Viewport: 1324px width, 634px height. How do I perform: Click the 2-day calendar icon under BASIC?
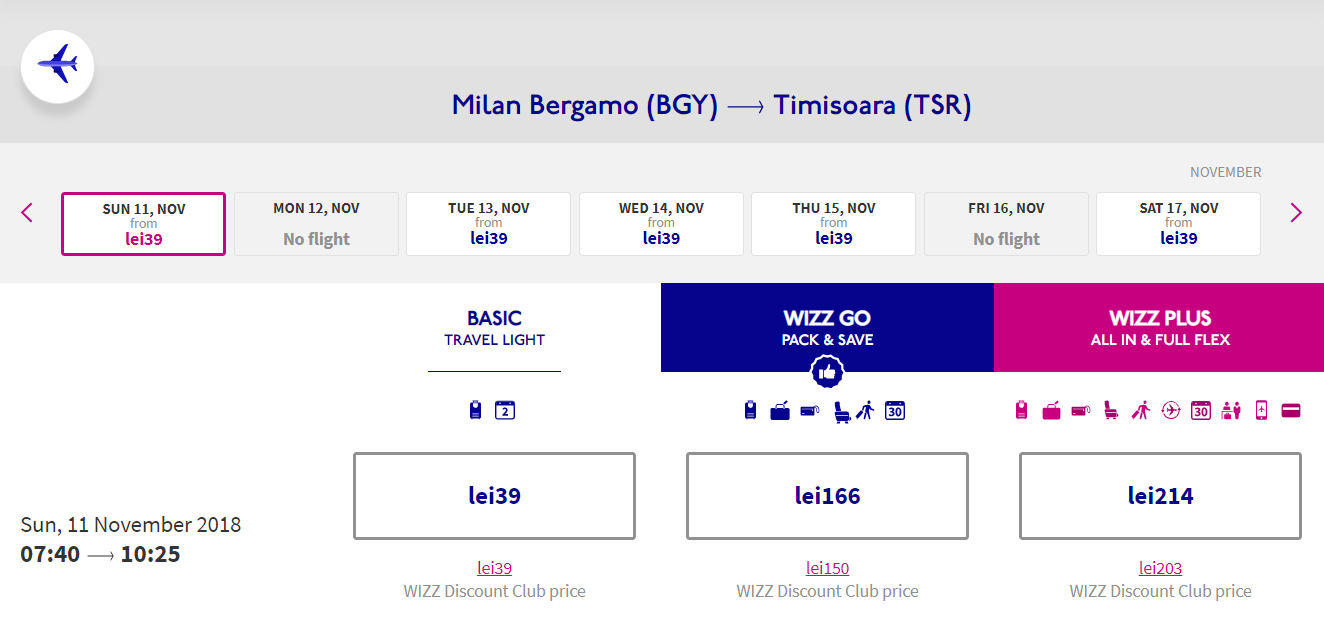point(505,410)
